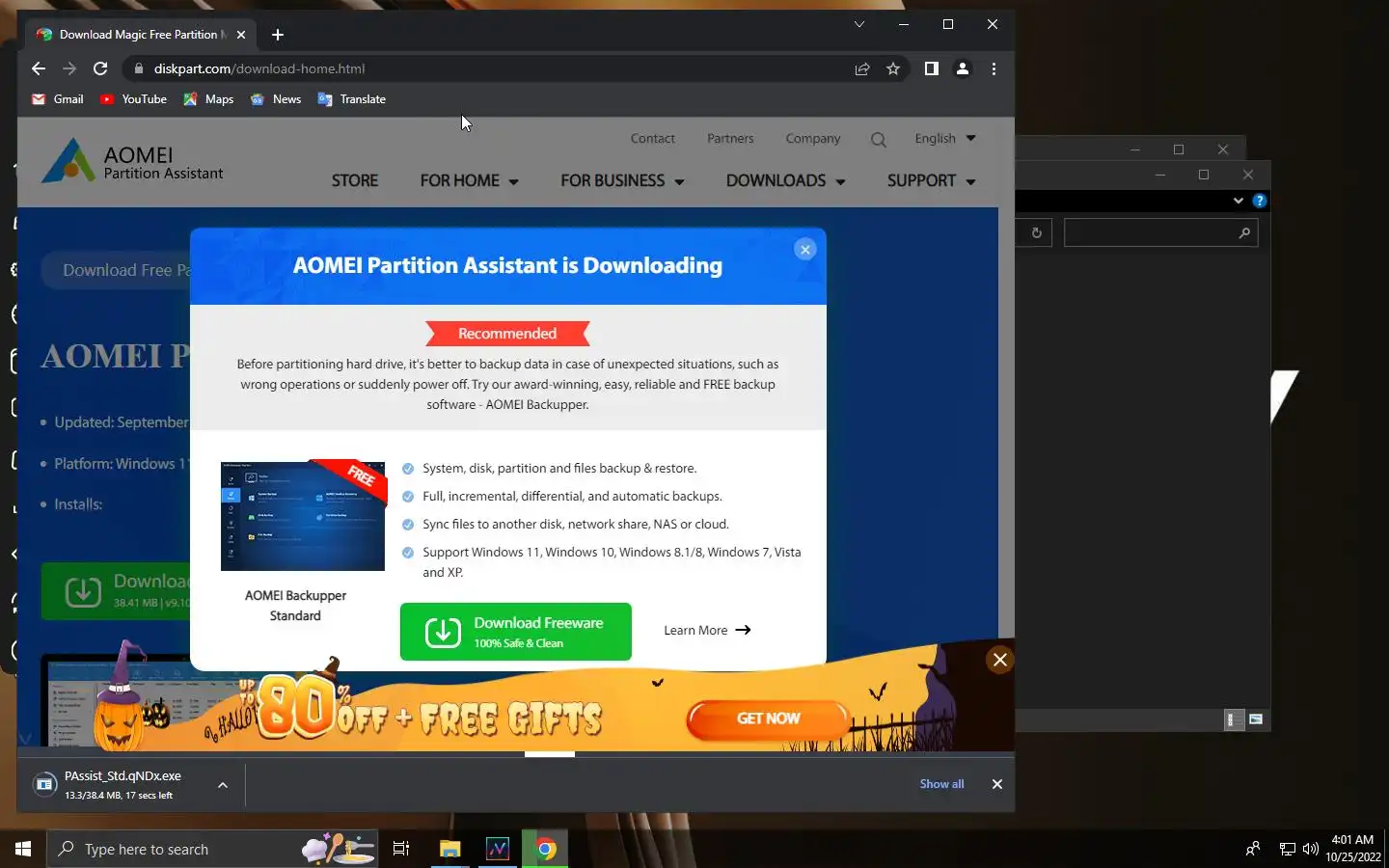This screenshot has width=1389, height=868.
Task: Click the AOMEI Backupper Standard thumbnail
Action: [x=303, y=516]
